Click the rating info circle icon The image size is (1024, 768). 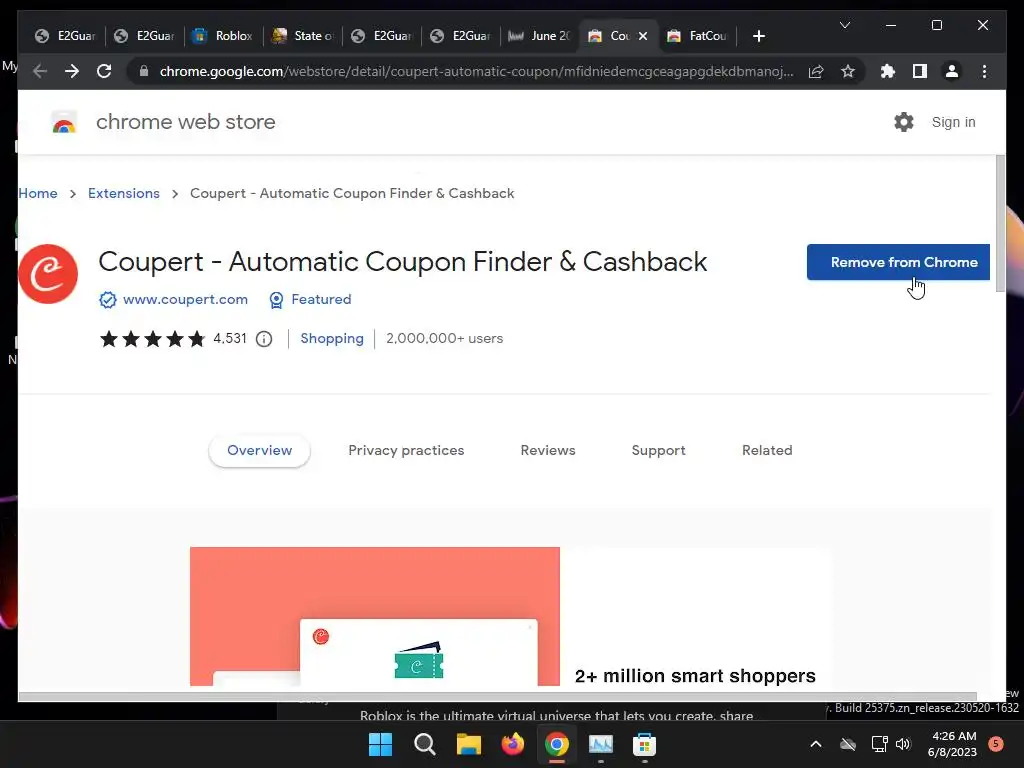[x=264, y=339]
